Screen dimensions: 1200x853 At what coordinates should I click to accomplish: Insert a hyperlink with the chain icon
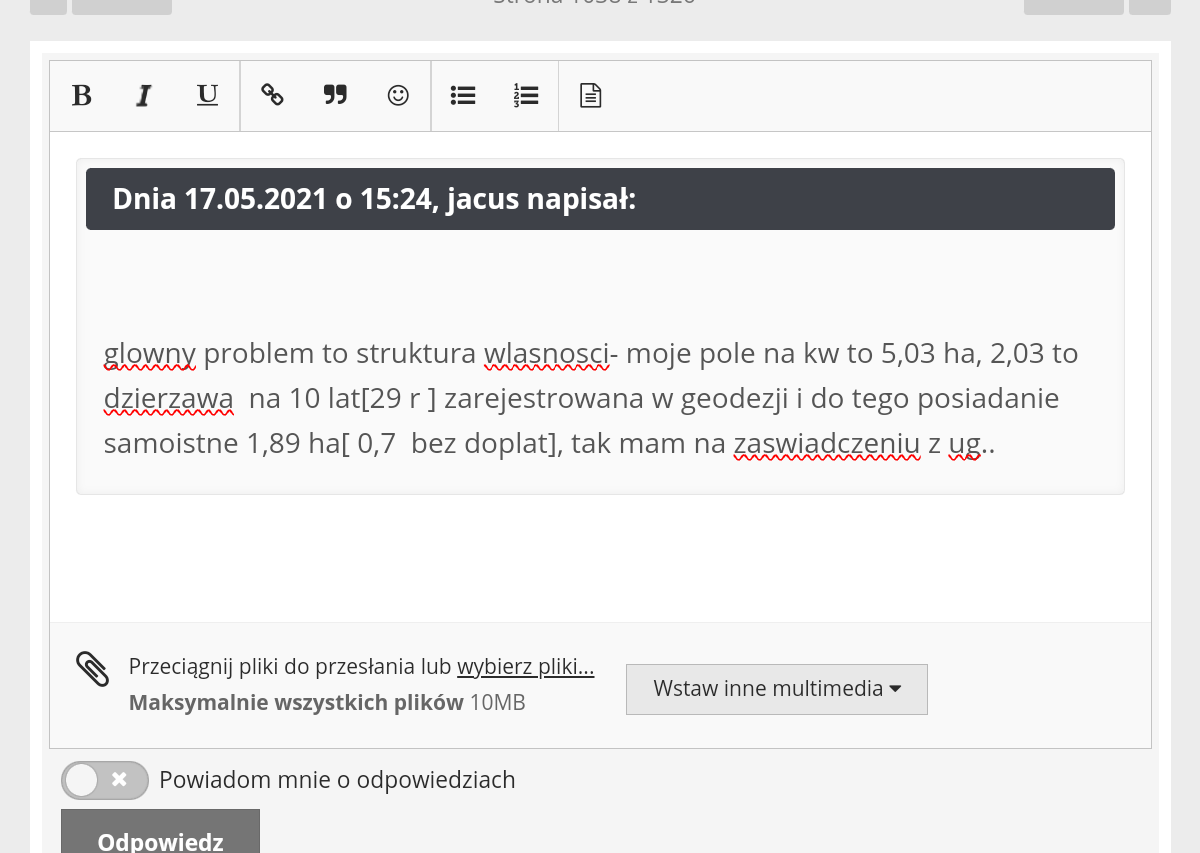pyautogui.click(x=272, y=96)
